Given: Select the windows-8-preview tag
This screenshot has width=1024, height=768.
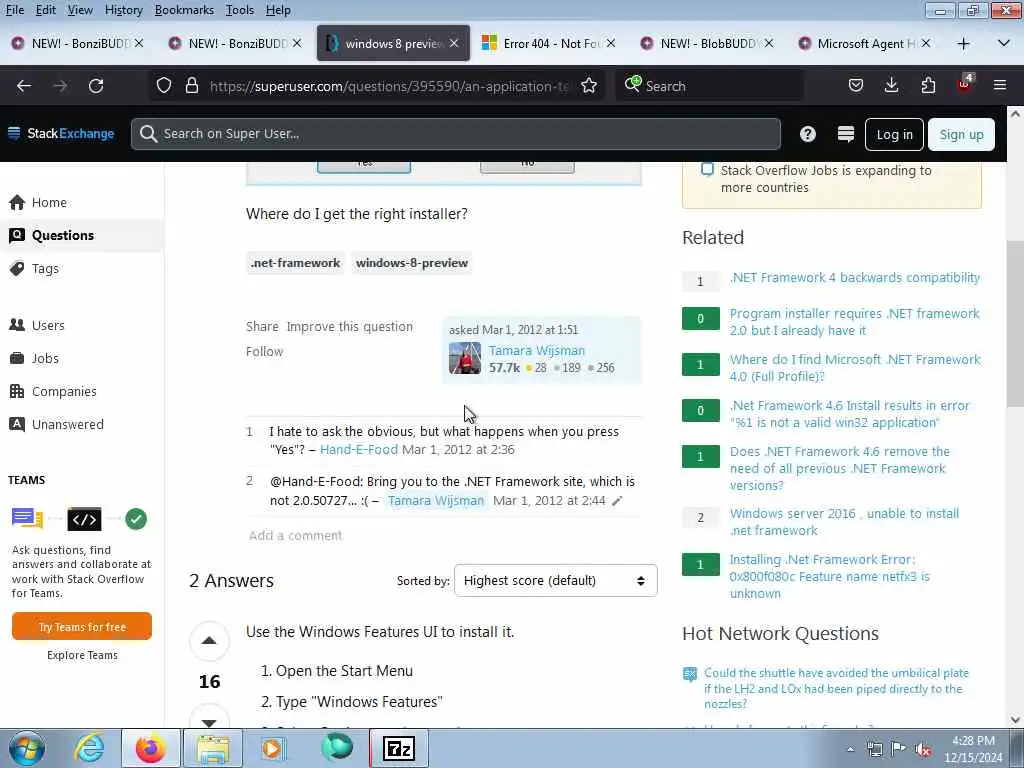Looking at the screenshot, I should tap(411, 263).
